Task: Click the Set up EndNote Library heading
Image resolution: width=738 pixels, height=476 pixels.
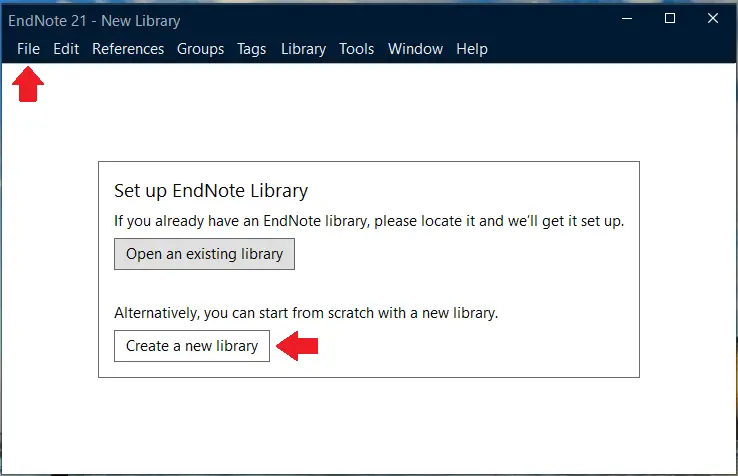Action: [211, 191]
